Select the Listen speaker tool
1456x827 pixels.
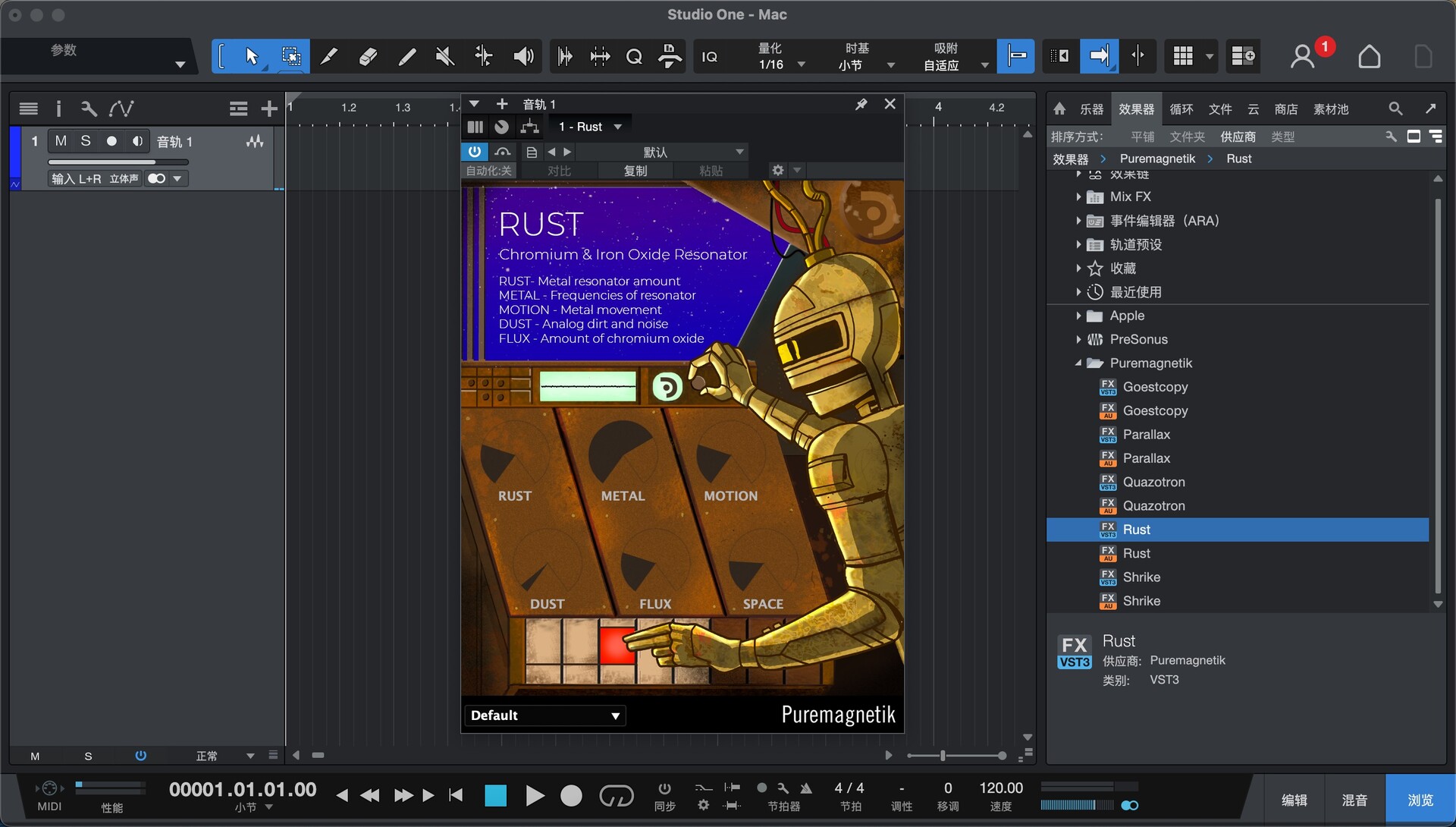point(523,56)
